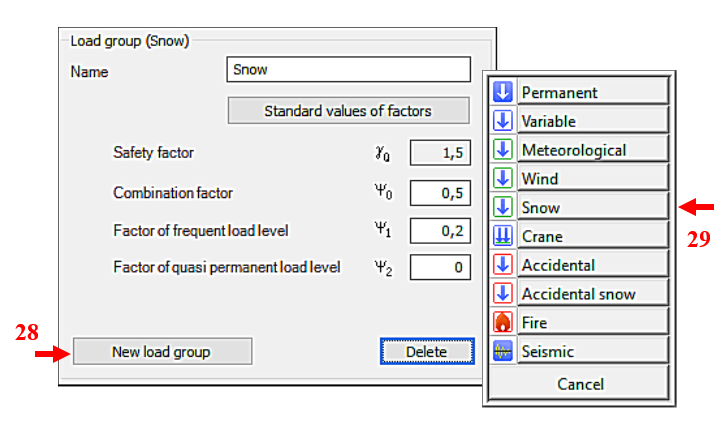Click the green Meteorological load icon

coord(503,149)
